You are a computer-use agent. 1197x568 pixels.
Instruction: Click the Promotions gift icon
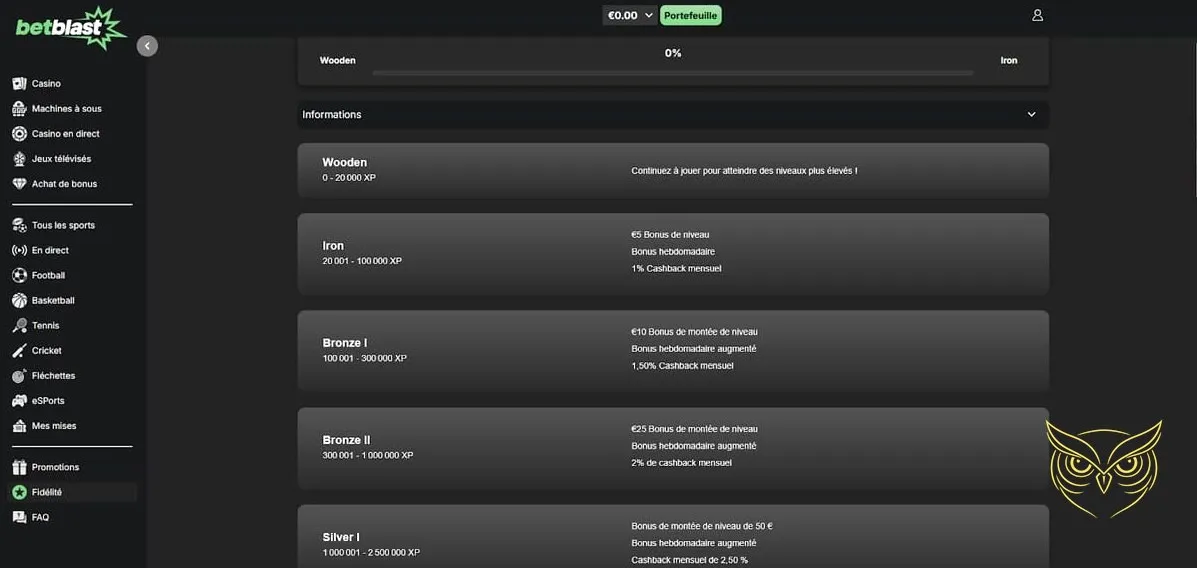coord(19,467)
